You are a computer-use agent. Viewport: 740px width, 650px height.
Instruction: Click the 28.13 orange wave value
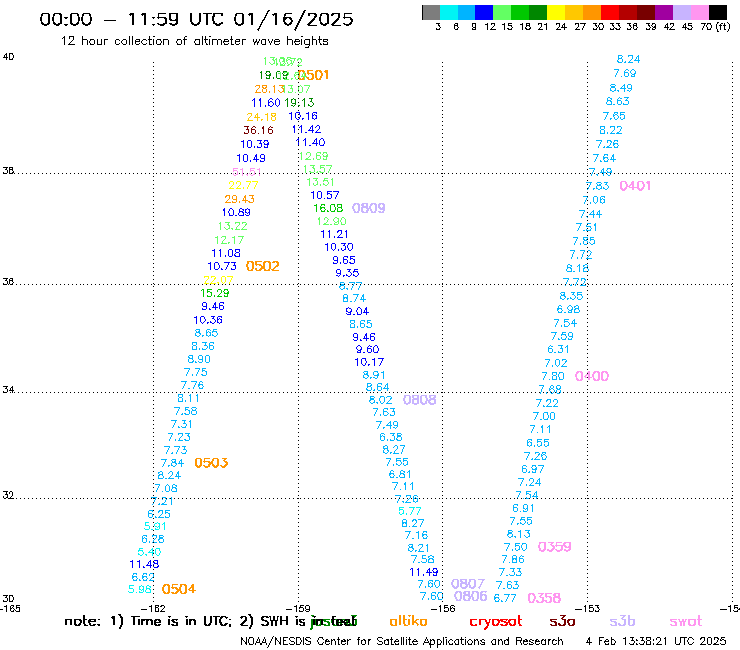pos(269,89)
